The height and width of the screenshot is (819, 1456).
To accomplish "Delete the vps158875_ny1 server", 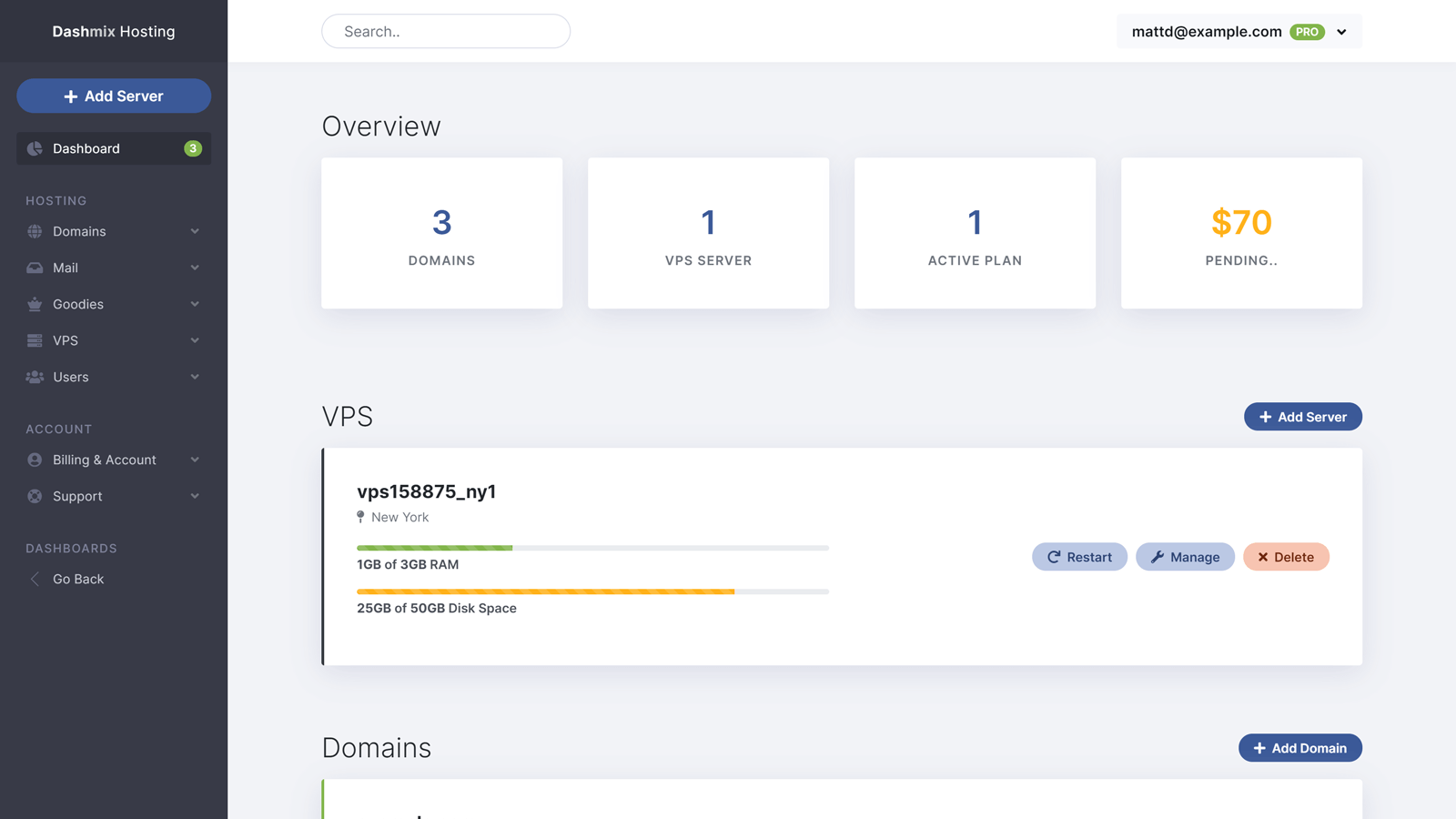I will point(1285,557).
